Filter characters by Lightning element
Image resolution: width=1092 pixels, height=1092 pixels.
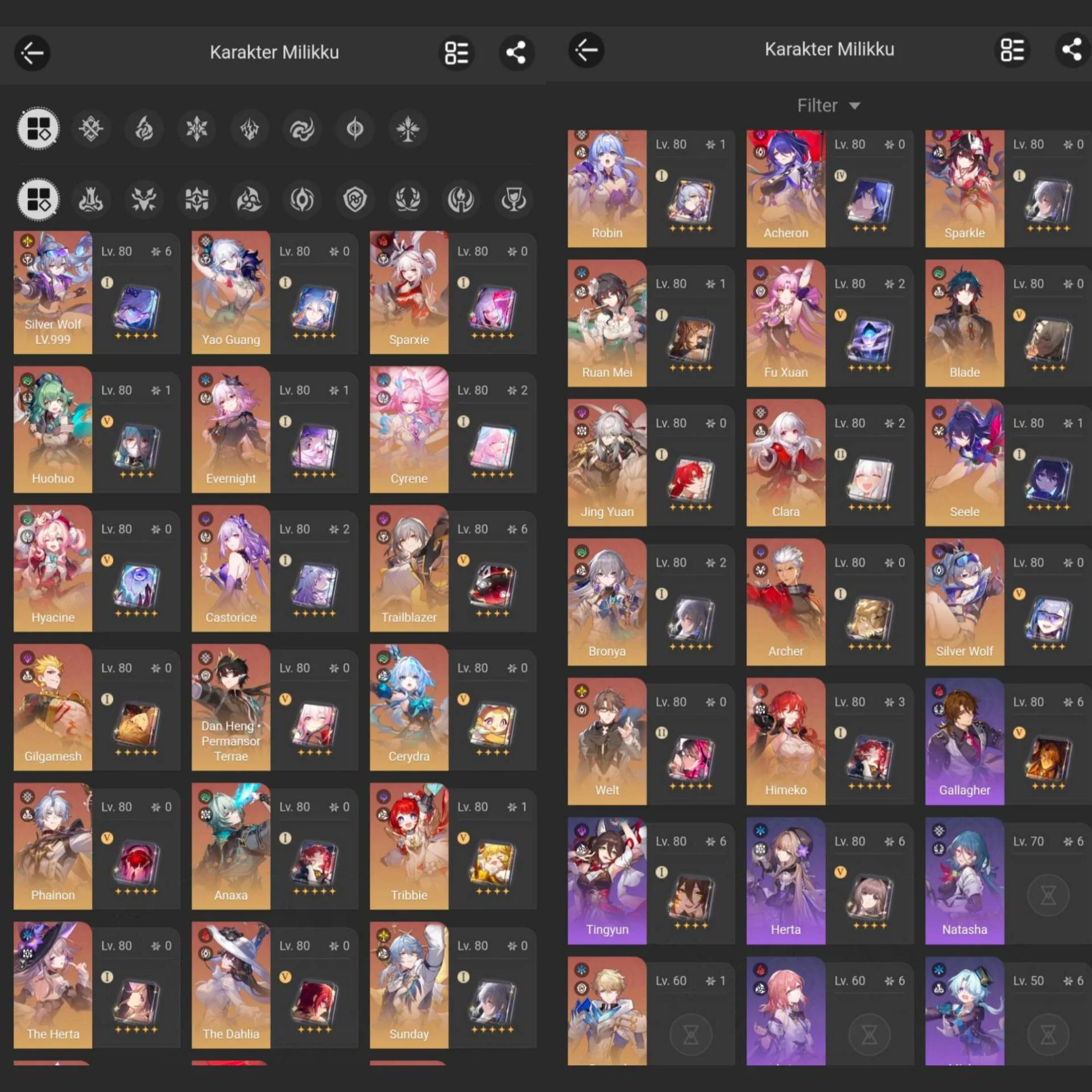tap(250, 129)
